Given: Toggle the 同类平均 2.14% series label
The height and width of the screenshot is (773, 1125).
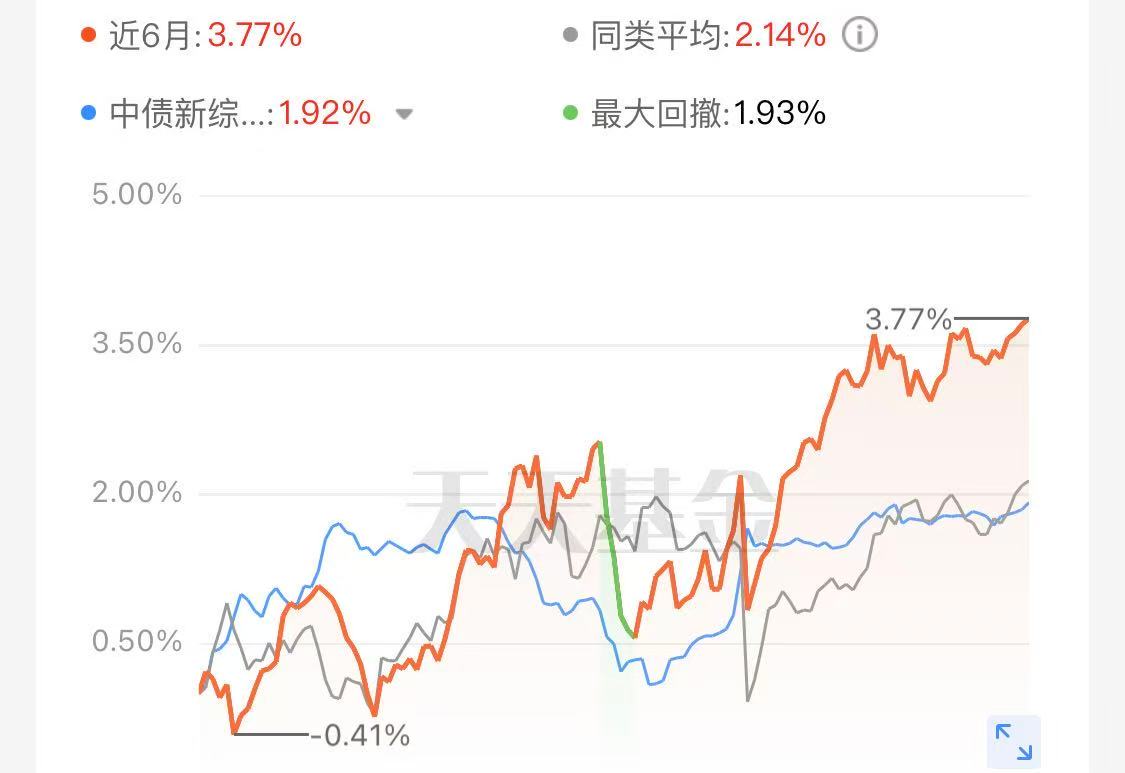Looking at the screenshot, I should point(708,35).
